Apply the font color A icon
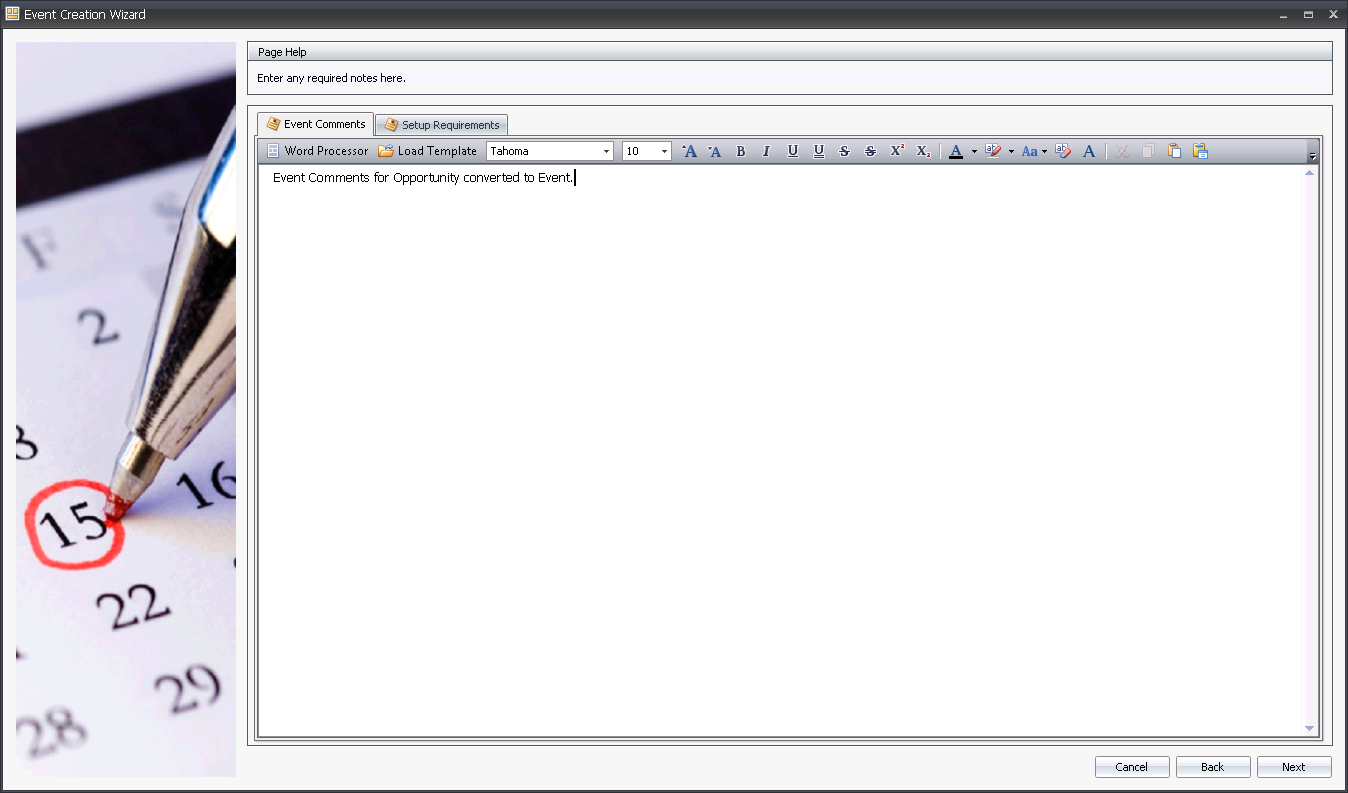The width and height of the screenshot is (1348, 793). [956, 151]
